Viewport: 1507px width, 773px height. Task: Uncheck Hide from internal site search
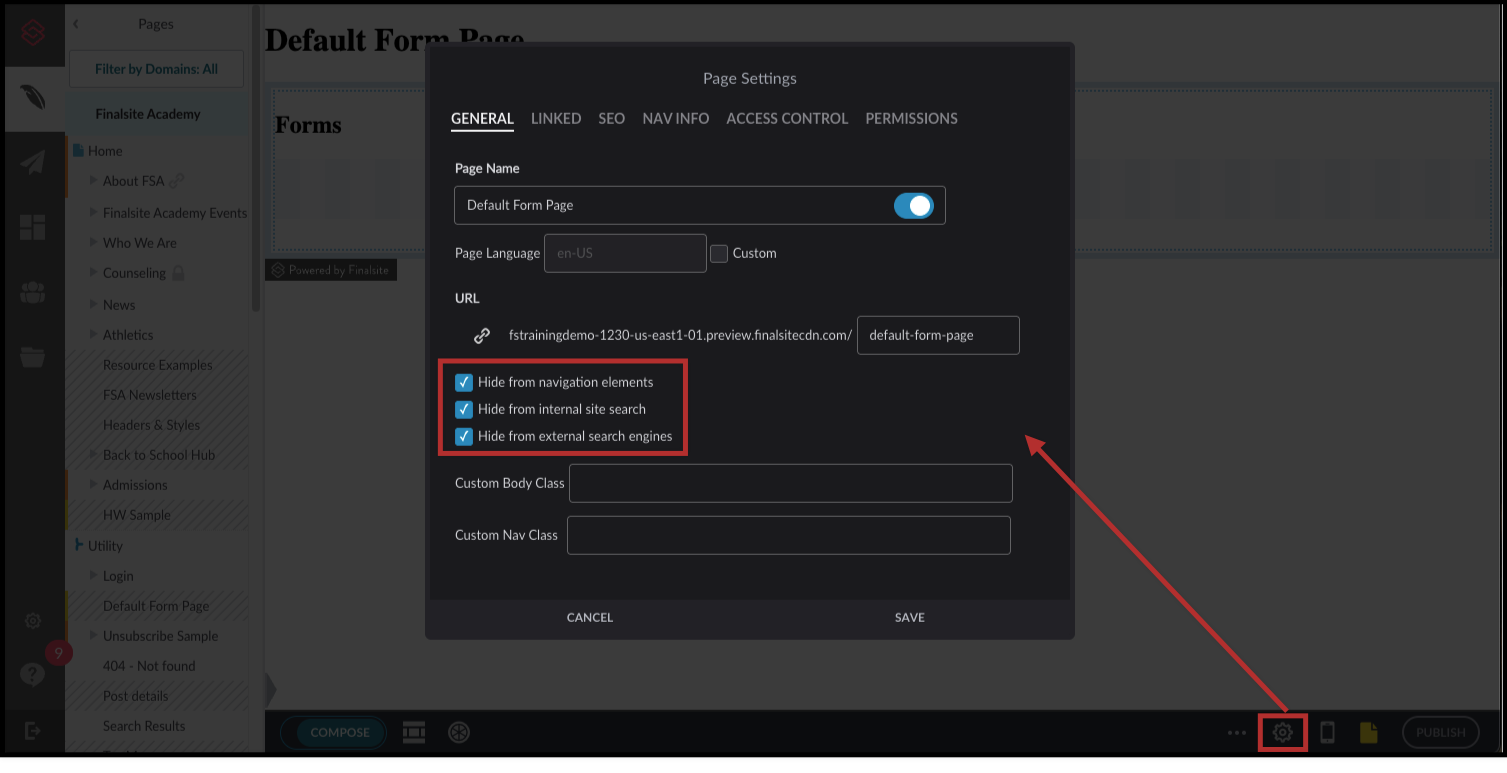click(x=464, y=409)
